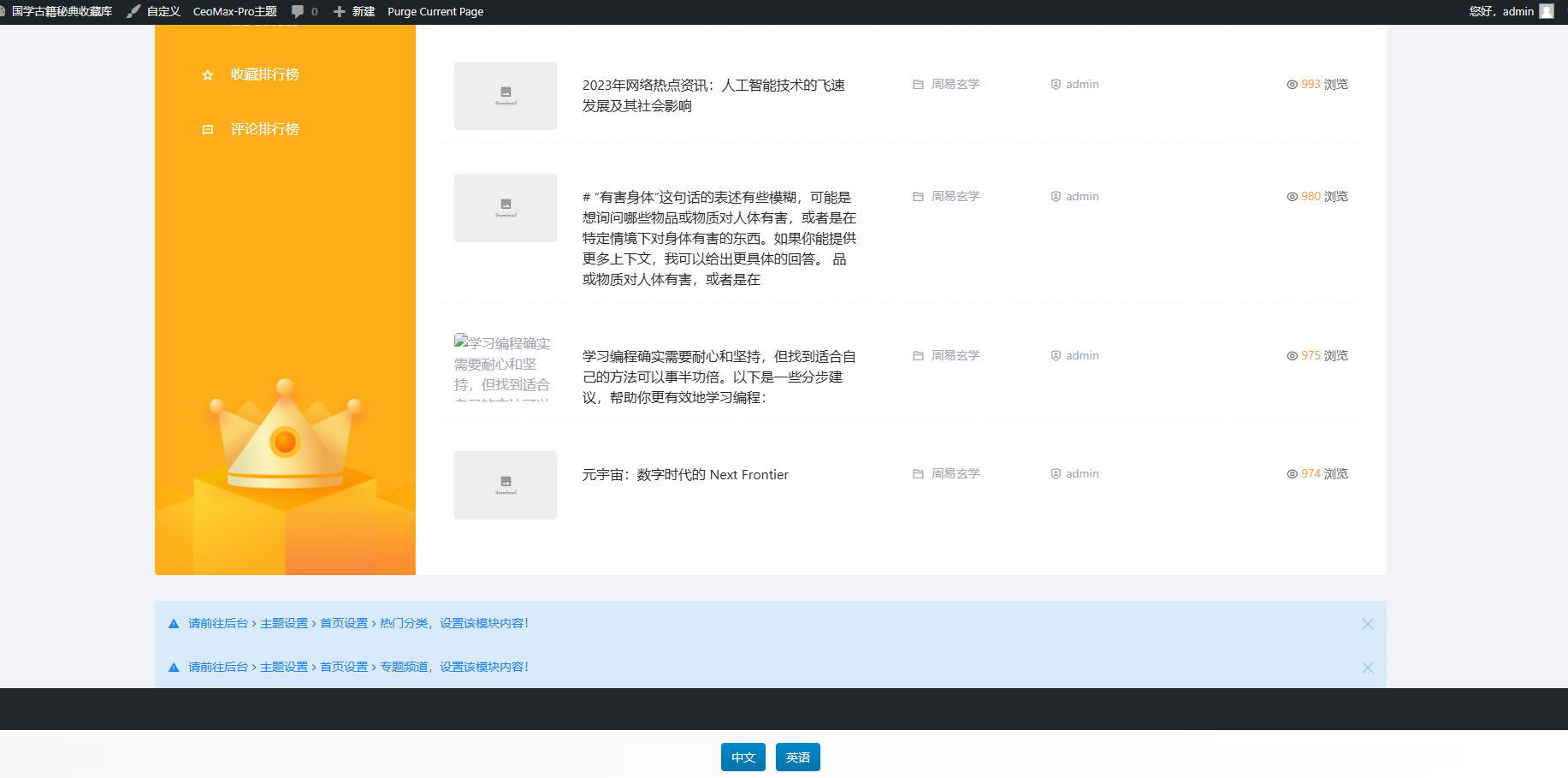
Task: Switch language with the 中文 button
Action: click(743, 757)
